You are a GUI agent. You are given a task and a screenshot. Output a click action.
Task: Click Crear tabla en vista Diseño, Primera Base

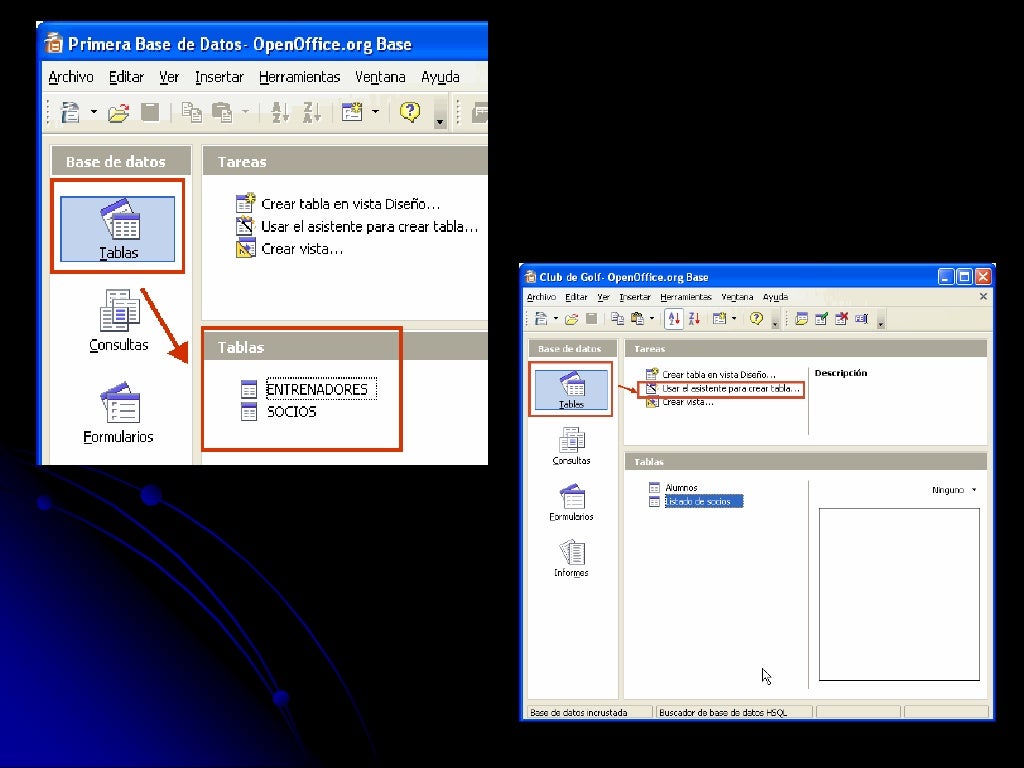coord(338,204)
